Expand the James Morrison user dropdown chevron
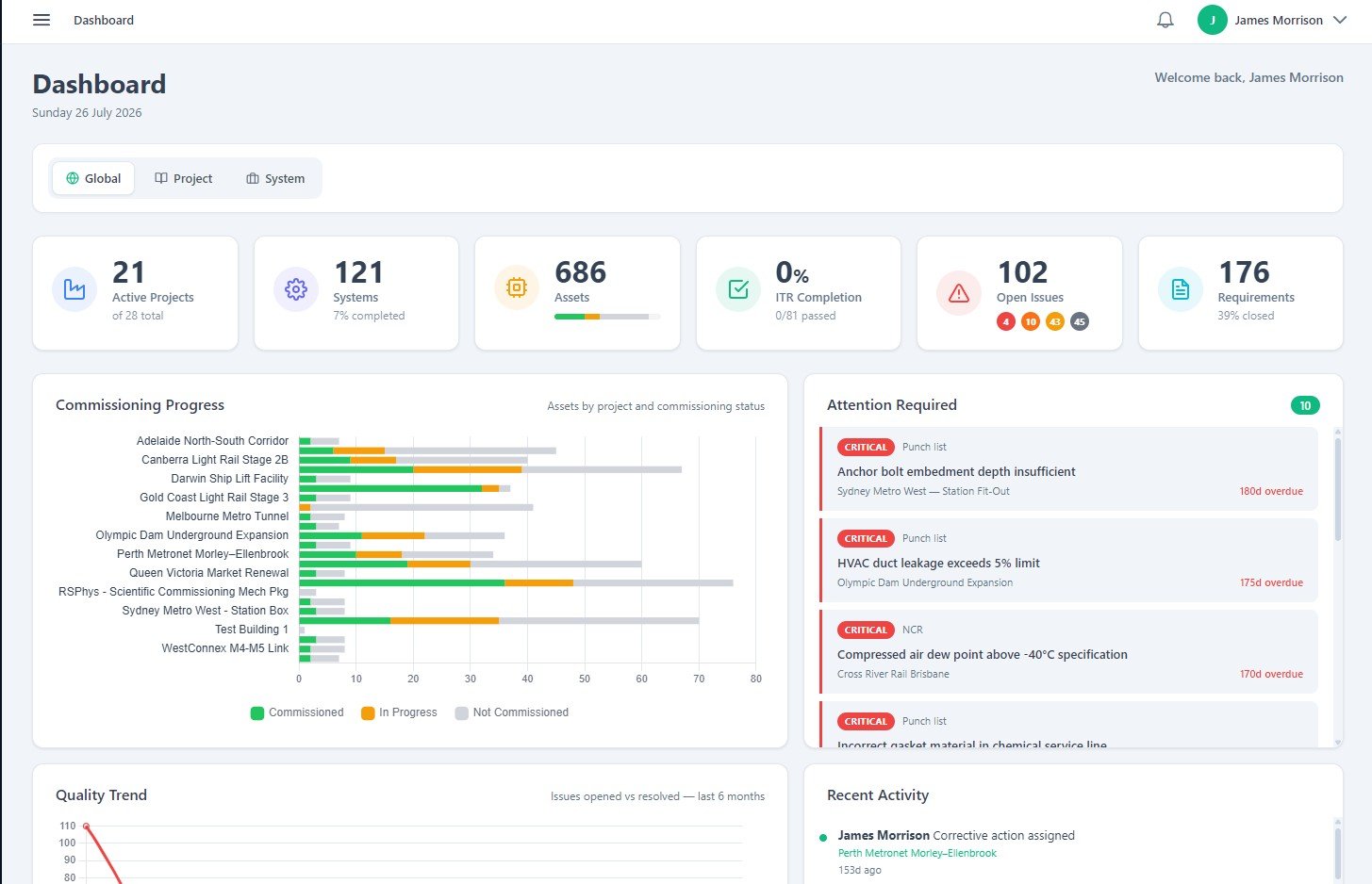This screenshot has height=884, width=1372. tap(1339, 20)
